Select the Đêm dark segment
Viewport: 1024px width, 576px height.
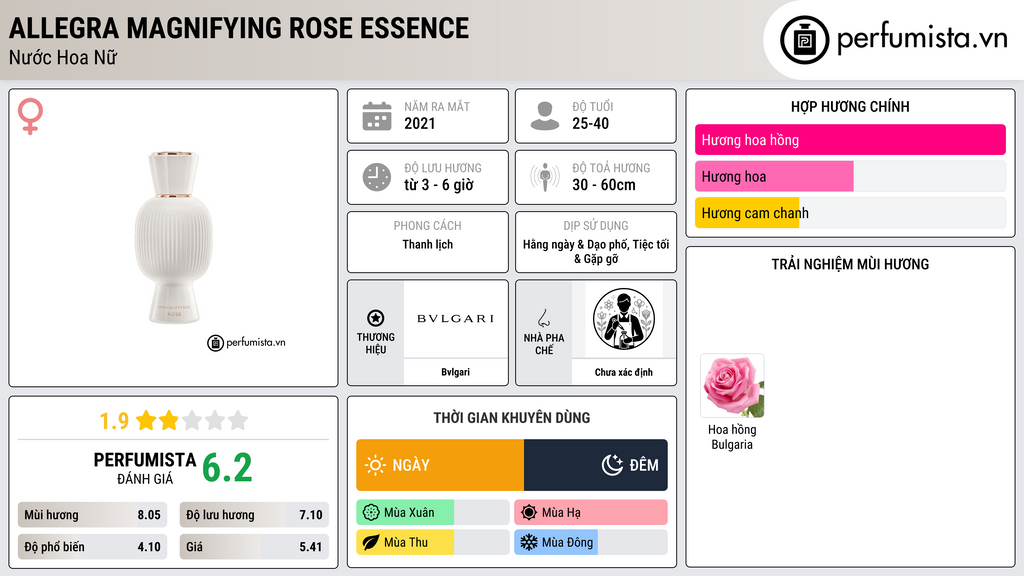596,465
